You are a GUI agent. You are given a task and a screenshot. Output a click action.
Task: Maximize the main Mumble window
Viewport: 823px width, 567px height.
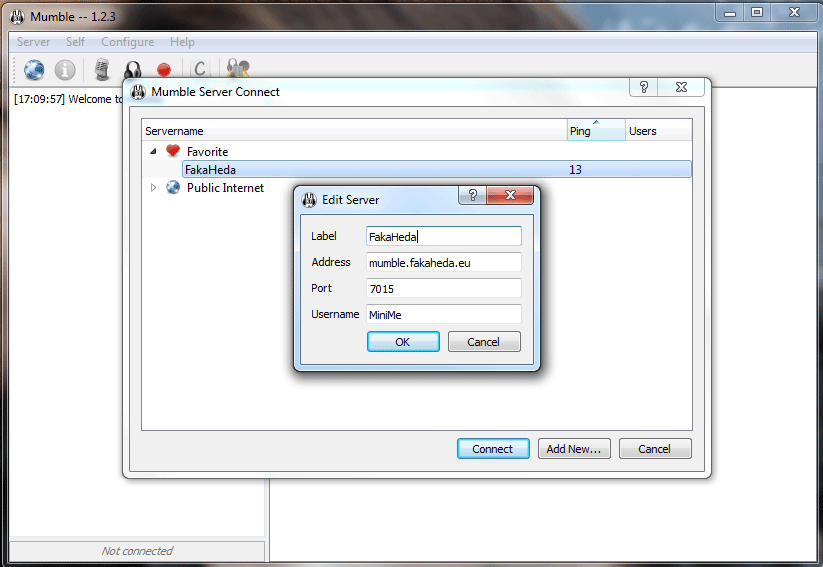pos(757,13)
